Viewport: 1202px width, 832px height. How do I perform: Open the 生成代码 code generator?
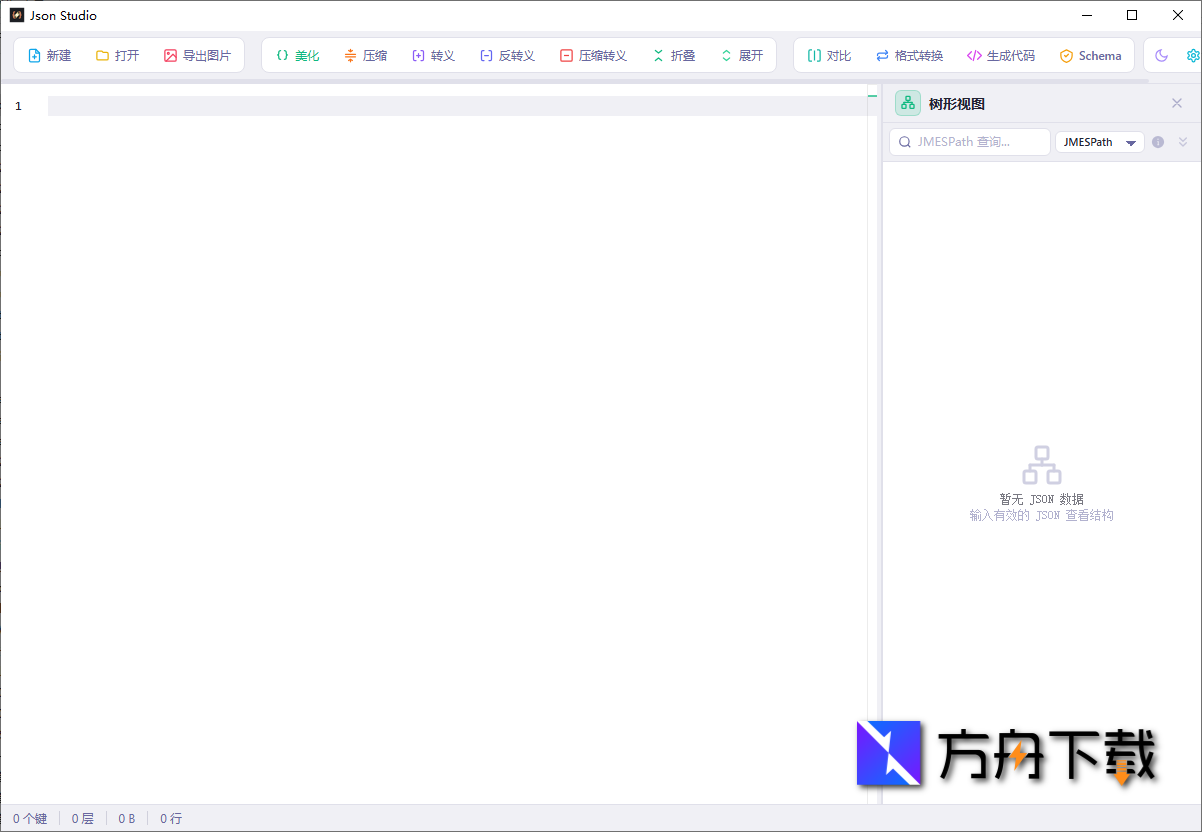point(1000,55)
